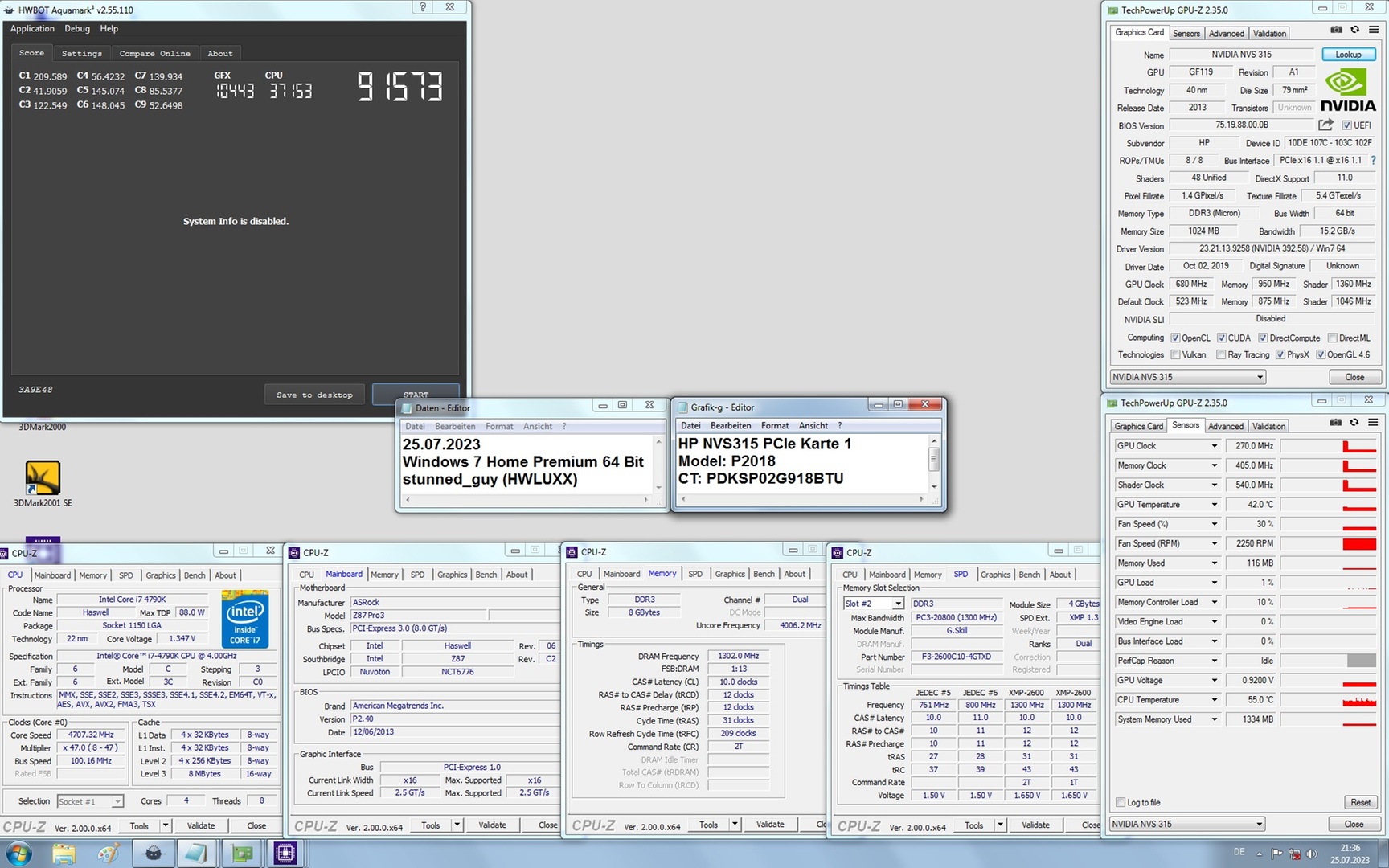Click the Lookup button in GPU-Z
Viewport: 1389px width, 868px height.
pyautogui.click(x=1349, y=55)
